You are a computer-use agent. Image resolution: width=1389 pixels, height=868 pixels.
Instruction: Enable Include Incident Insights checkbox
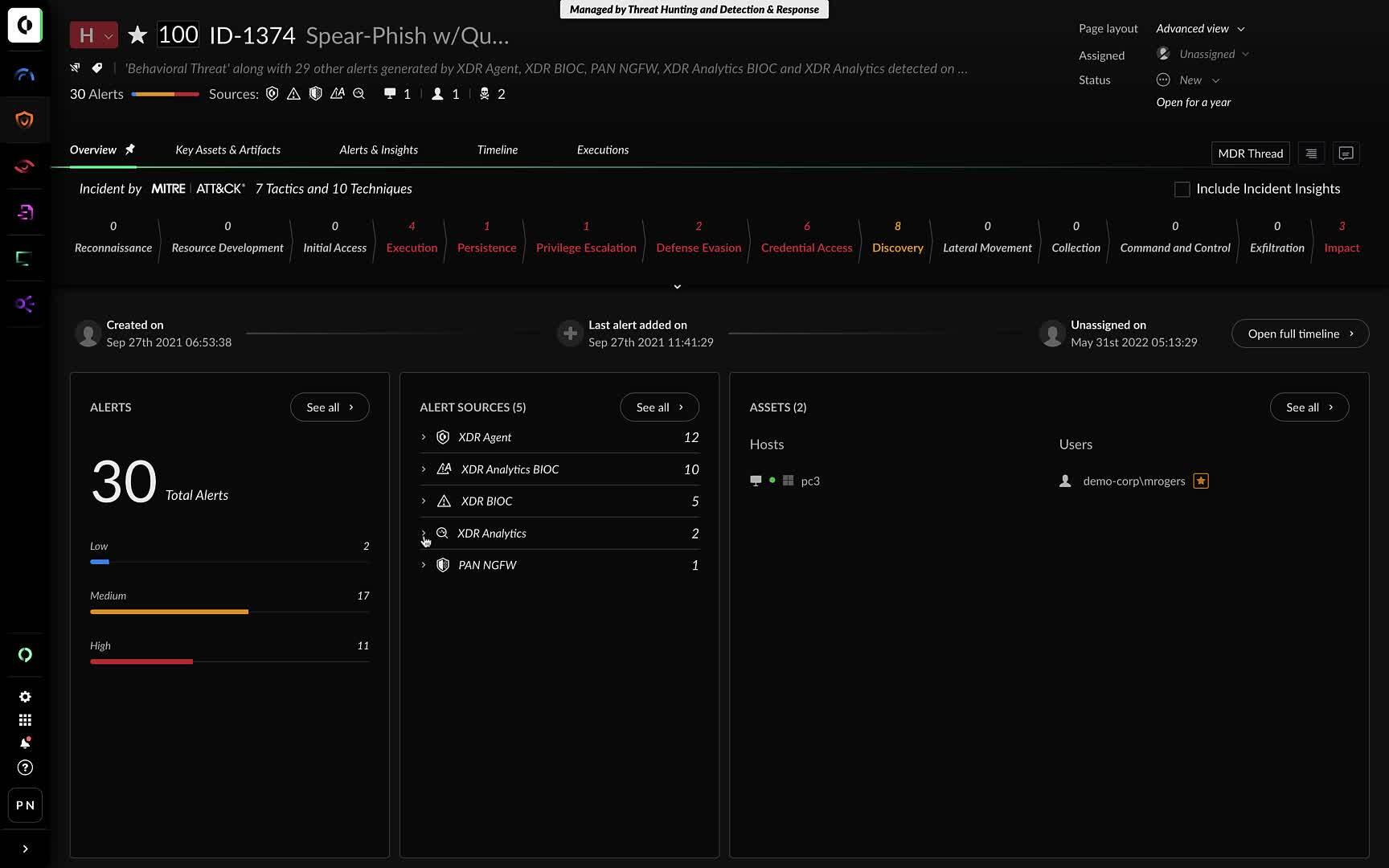coord(1182,189)
